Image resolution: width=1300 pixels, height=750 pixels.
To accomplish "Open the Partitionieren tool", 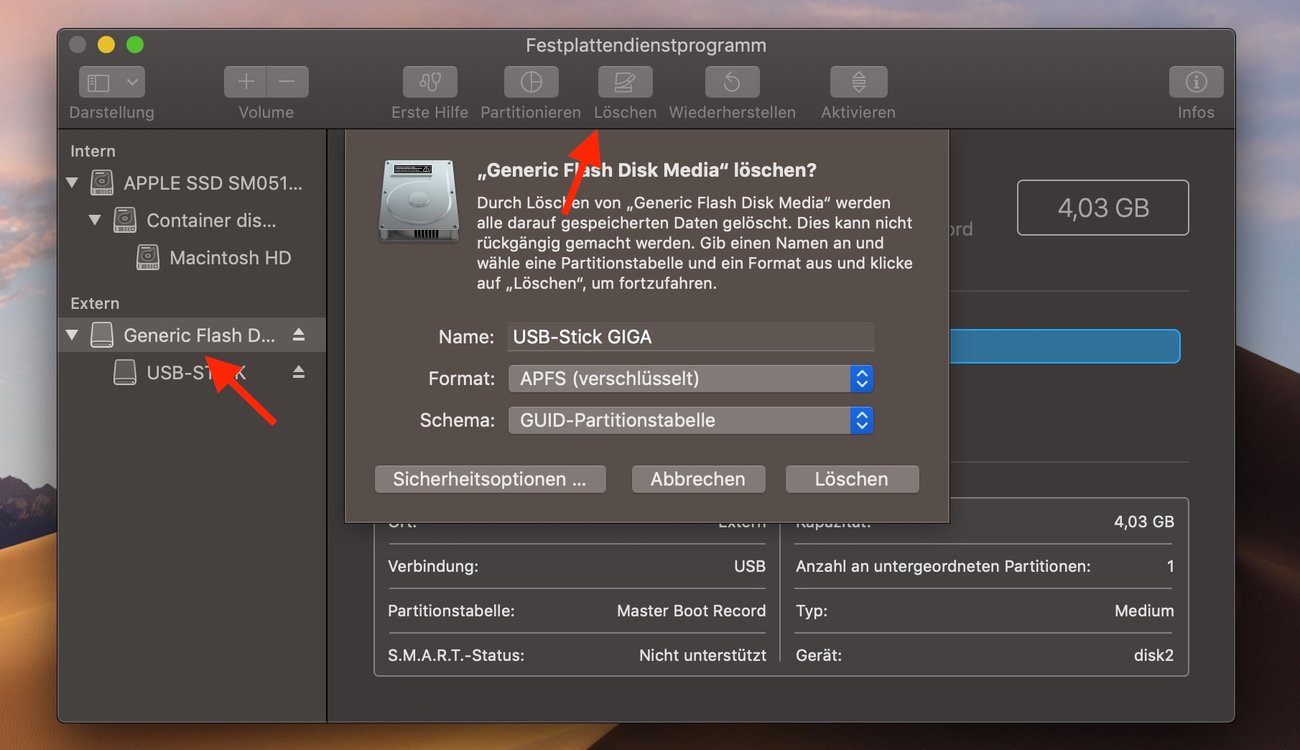I will [x=531, y=82].
